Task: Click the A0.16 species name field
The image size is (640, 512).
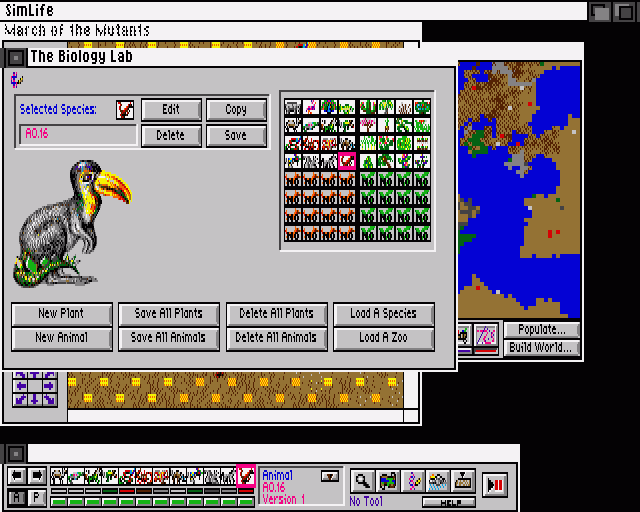Action: pyautogui.click(x=77, y=135)
